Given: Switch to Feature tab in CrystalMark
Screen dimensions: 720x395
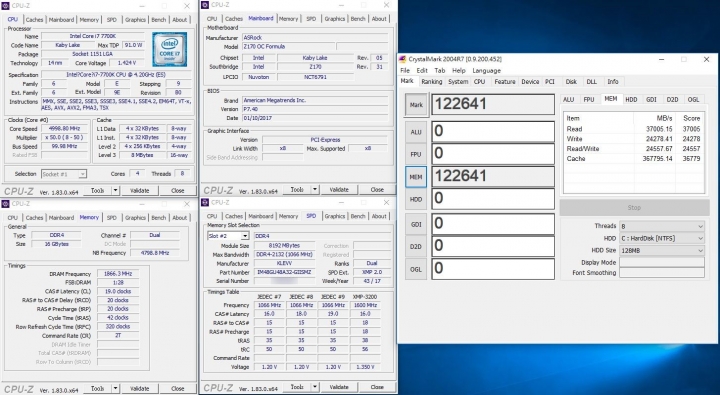Looking at the screenshot, I should tap(505, 82).
